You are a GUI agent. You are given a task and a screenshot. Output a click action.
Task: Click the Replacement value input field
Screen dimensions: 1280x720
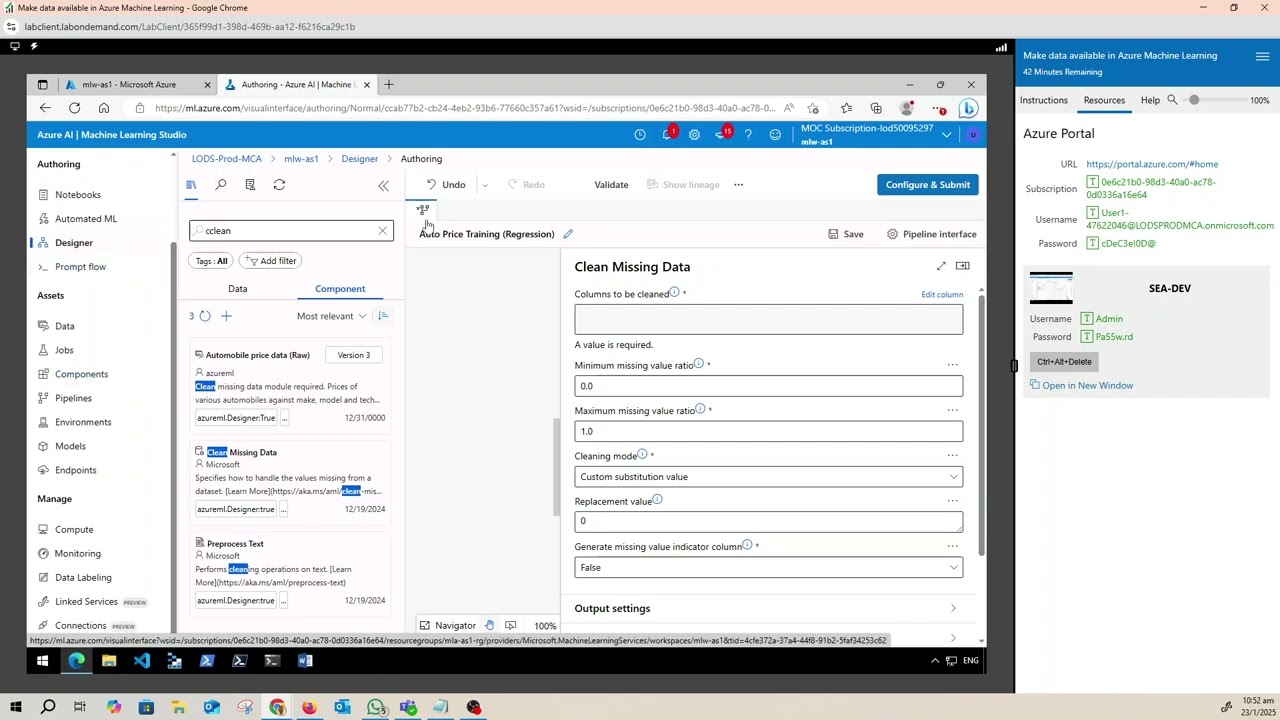coord(768,521)
